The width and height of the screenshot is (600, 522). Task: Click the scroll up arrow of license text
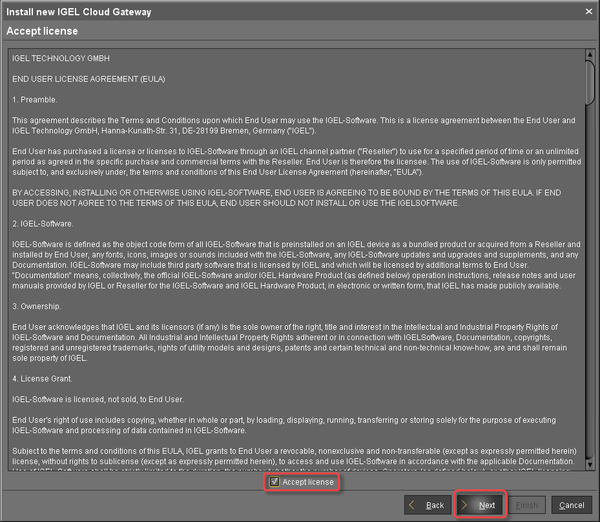point(590,52)
